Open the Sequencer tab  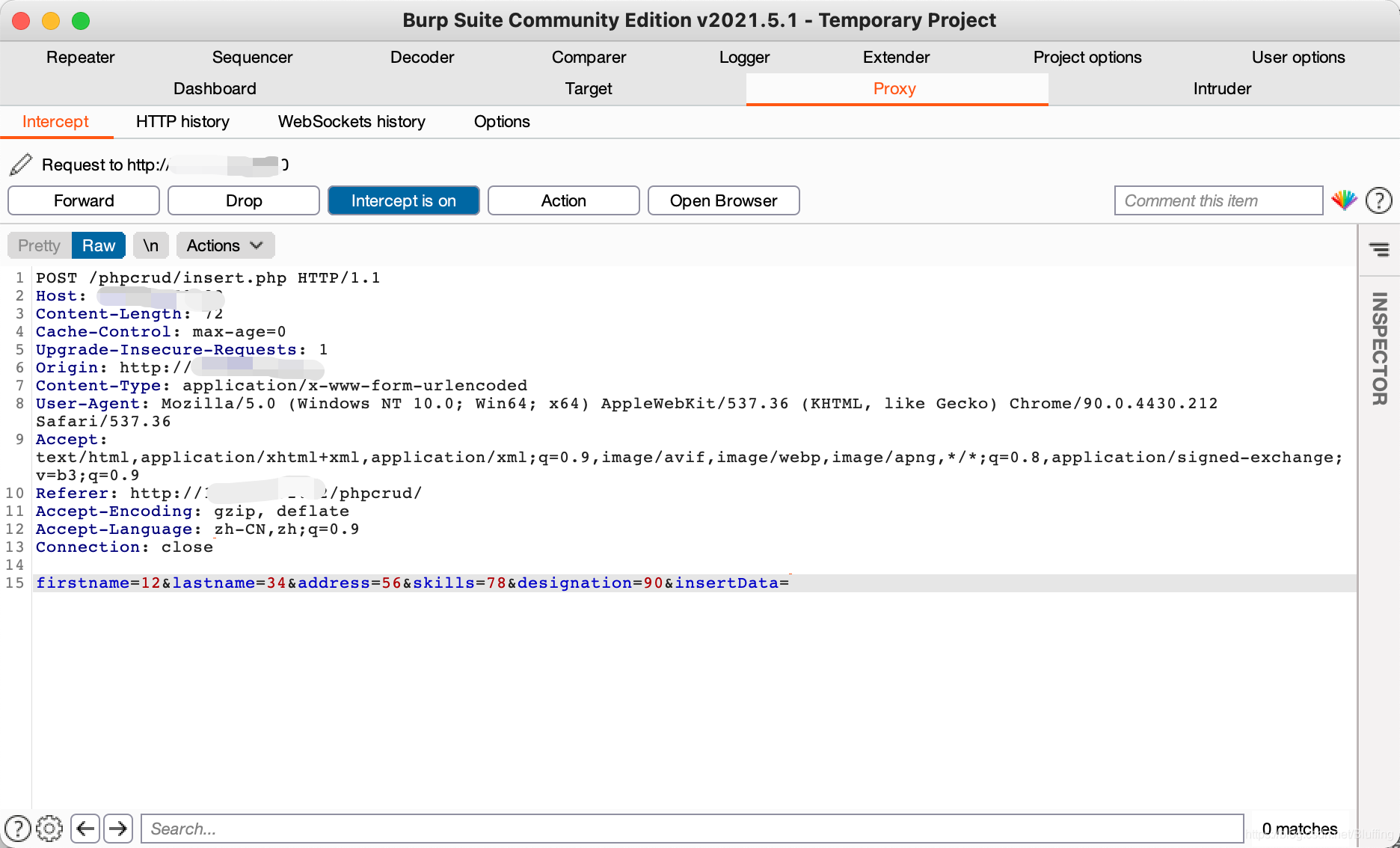tap(253, 57)
